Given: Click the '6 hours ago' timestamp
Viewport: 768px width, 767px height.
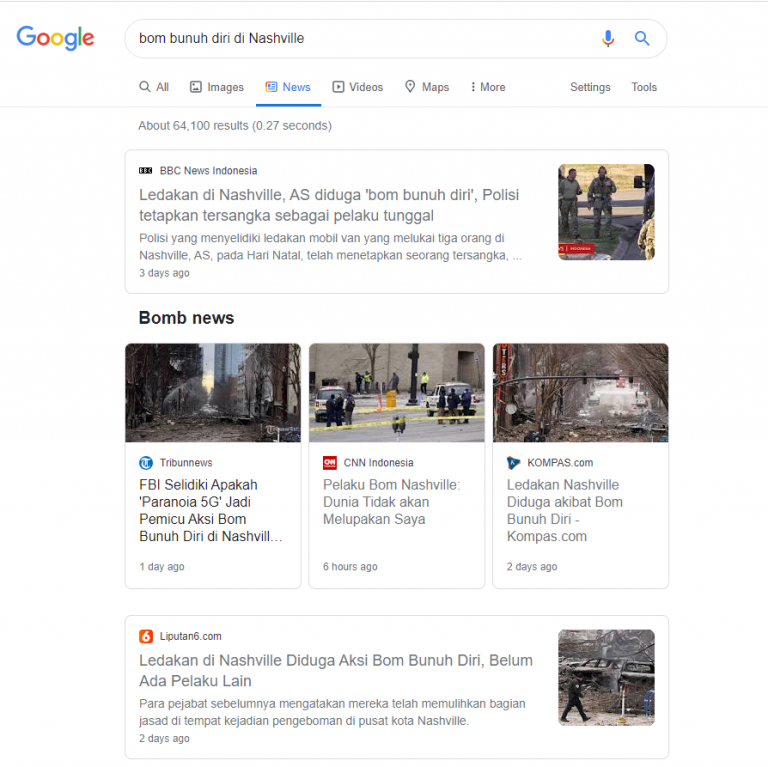Looking at the screenshot, I should click(x=350, y=567).
